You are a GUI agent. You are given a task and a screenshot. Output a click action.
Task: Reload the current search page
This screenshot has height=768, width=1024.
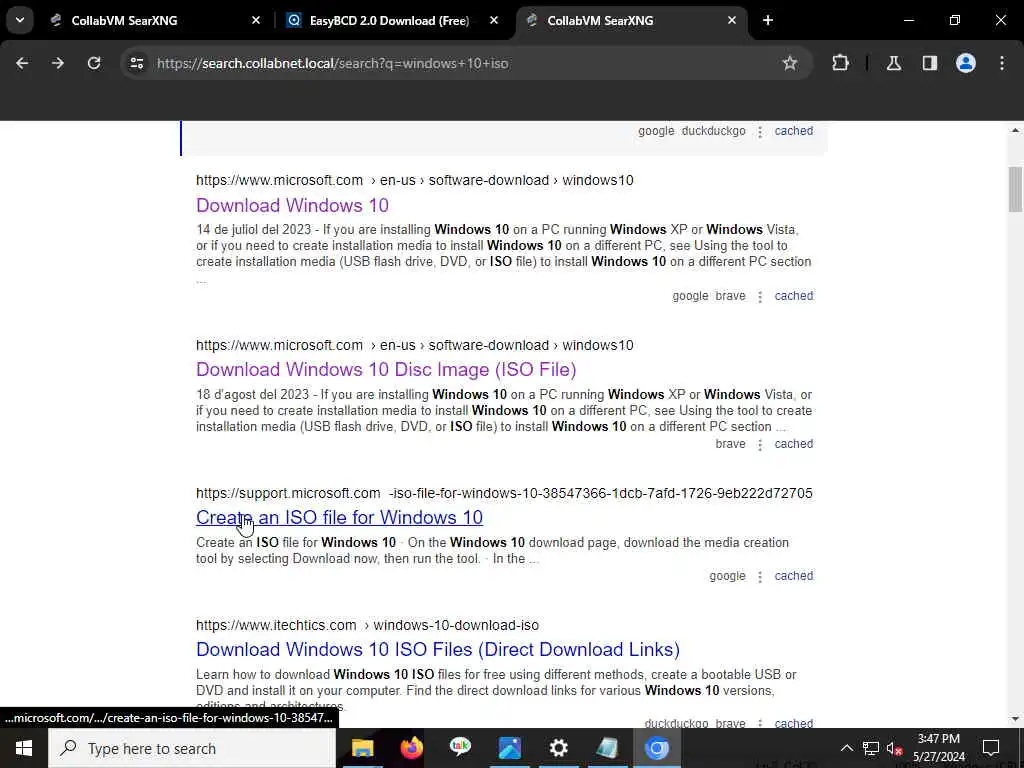pyautogui.click(x=94, y=63)
